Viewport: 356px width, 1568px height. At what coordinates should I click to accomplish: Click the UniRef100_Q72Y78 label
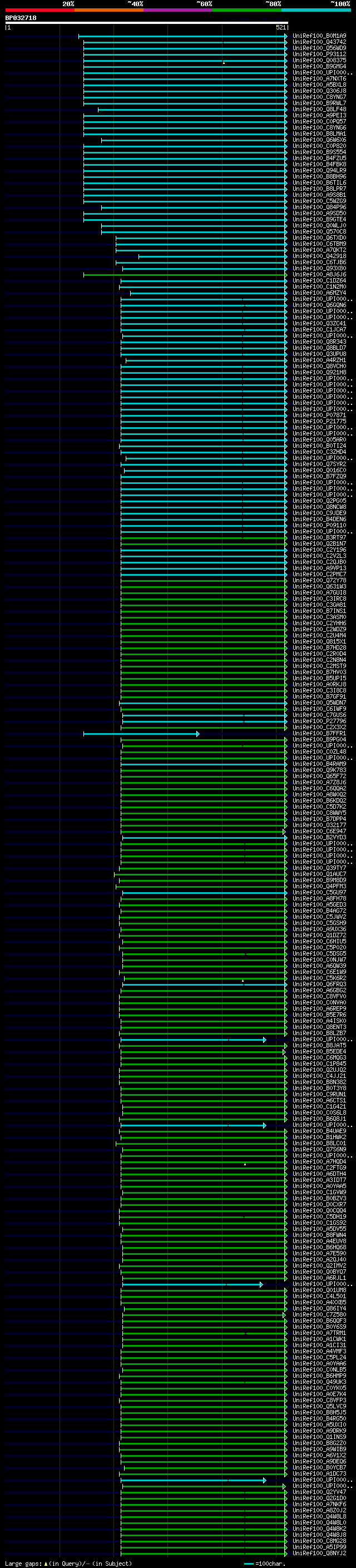pyautogui.click(x=319, y=580)
